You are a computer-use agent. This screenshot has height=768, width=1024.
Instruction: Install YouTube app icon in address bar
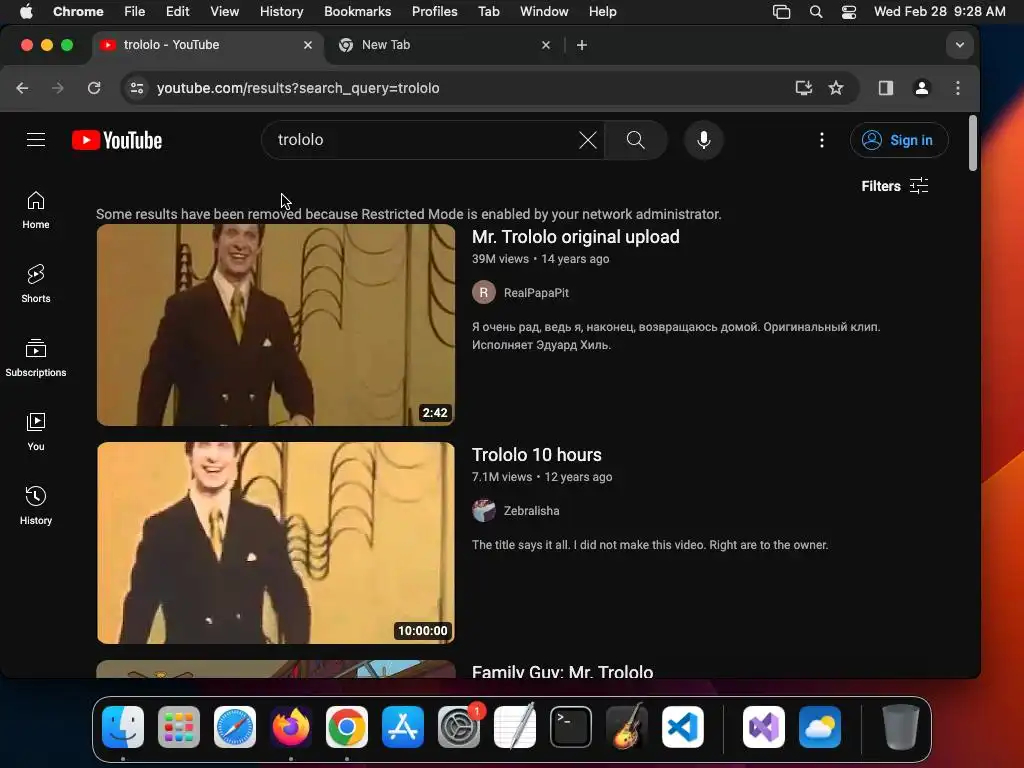(803, 88)
